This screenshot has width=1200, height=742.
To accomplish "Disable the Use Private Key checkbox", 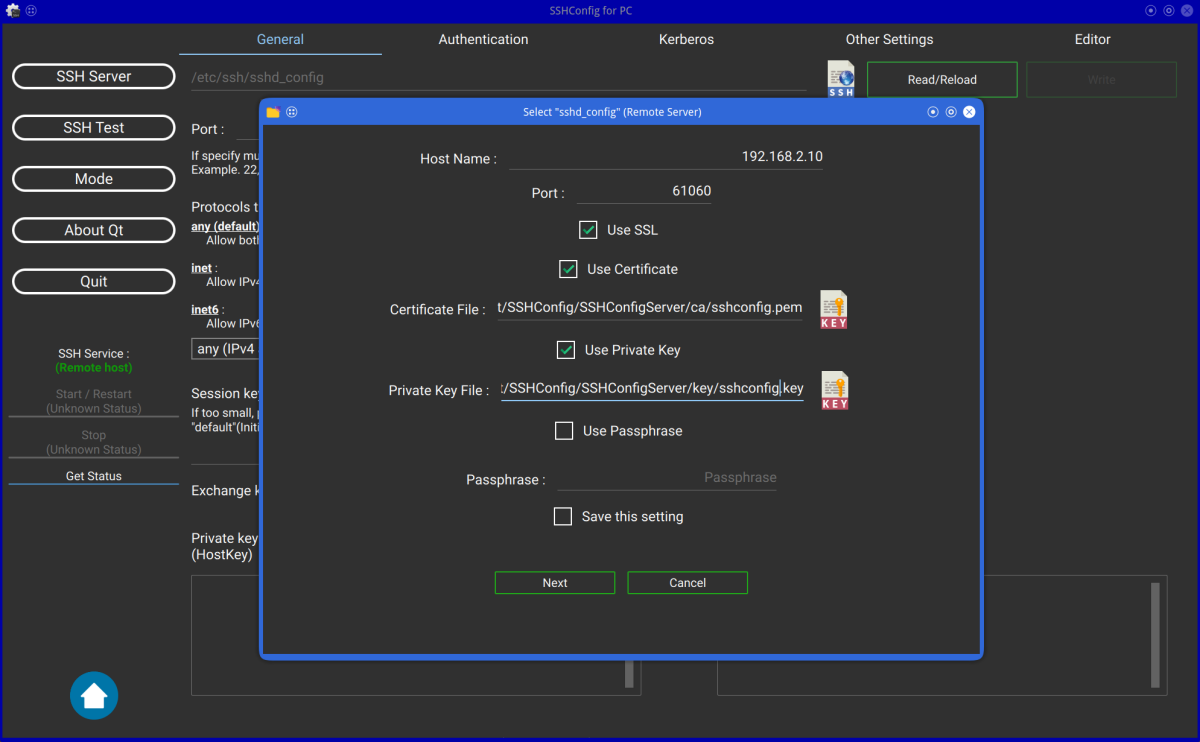I will tap(566, 350).
